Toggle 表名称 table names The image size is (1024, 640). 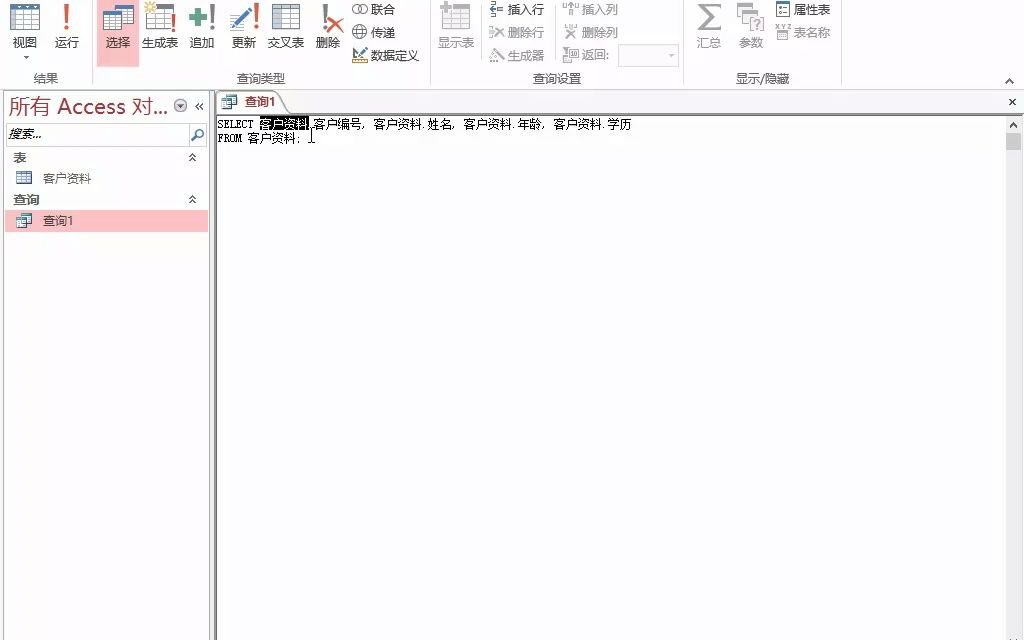(803, 32)
